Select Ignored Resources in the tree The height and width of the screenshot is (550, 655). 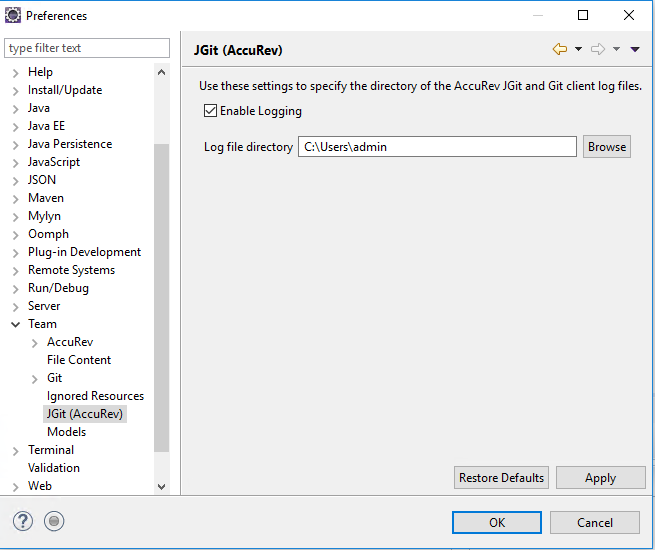(x=95, y=396)
